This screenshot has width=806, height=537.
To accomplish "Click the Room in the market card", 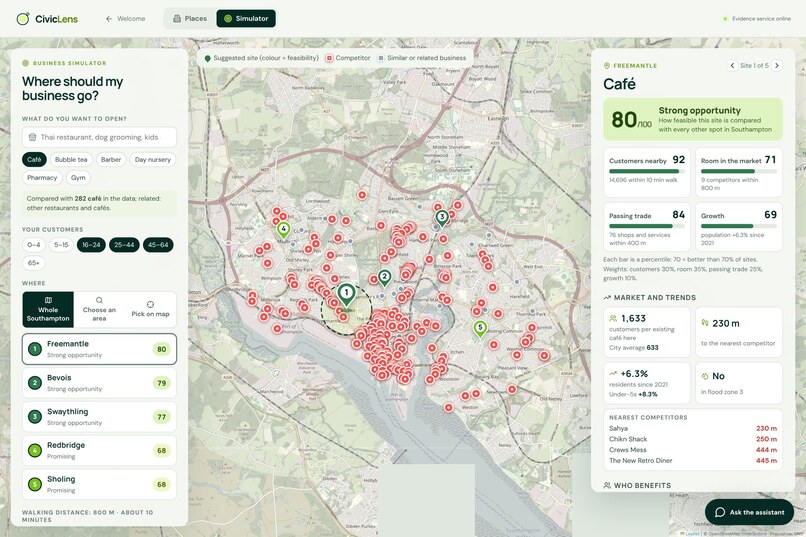I will 739,173.
